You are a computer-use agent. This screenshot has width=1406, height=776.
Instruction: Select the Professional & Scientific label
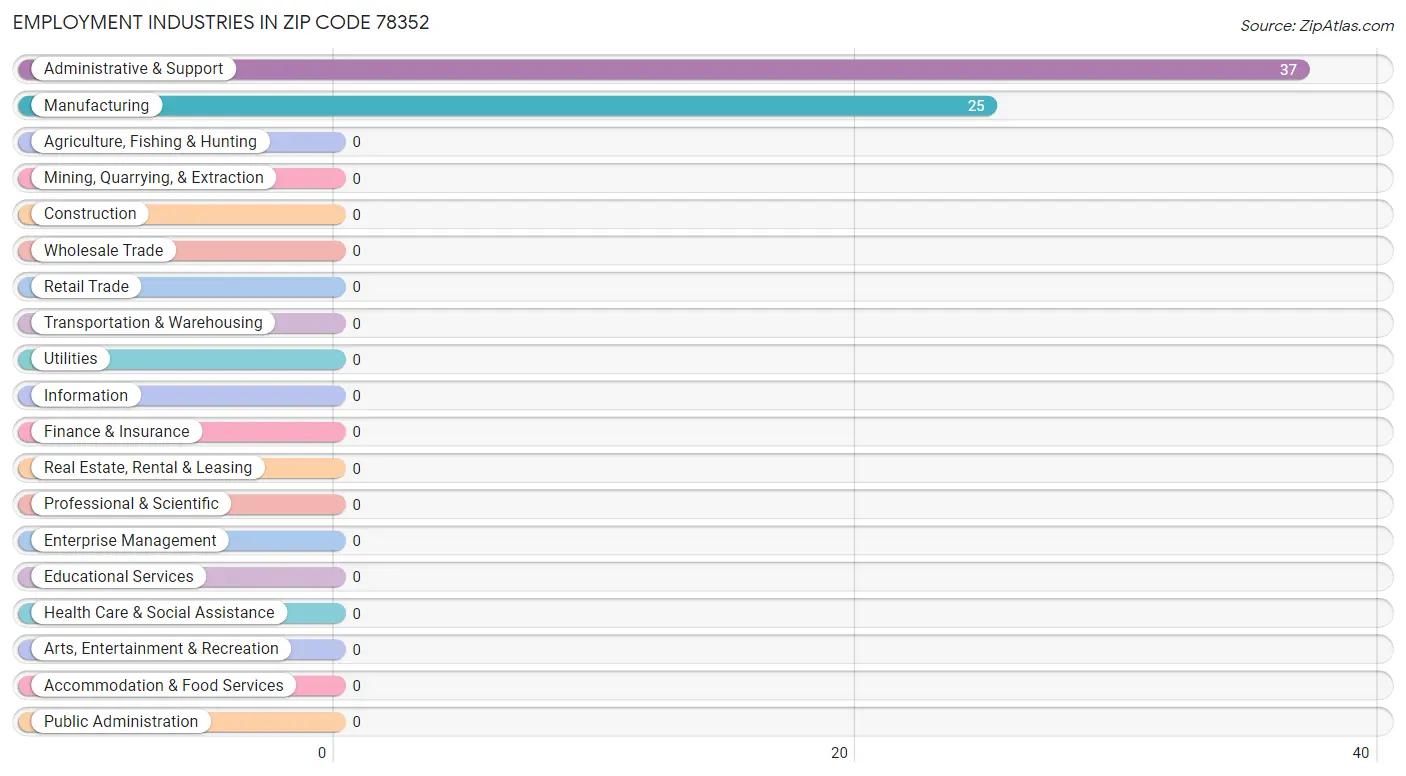point(131,504)
